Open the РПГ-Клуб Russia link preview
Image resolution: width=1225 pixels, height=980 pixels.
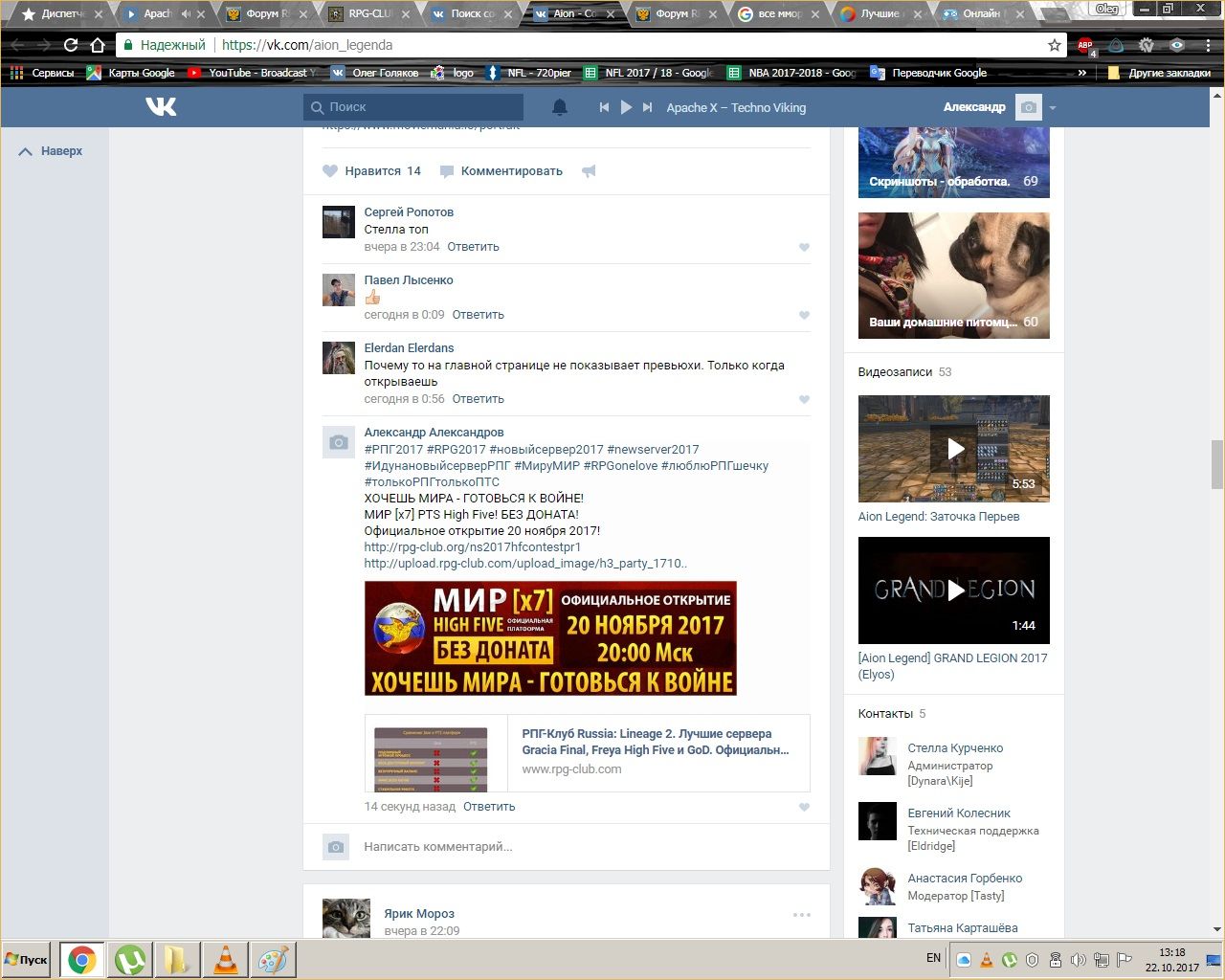click(x=587, y=753)
